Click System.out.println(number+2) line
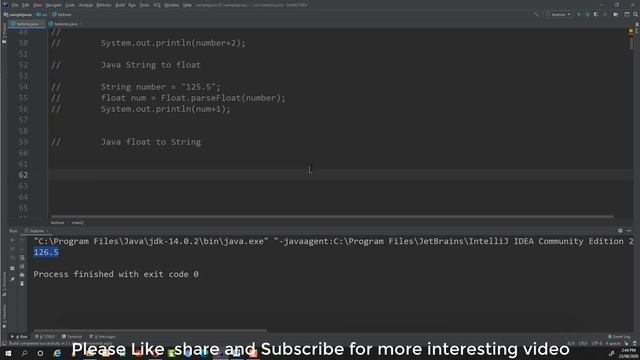The width and height of the screenshot is (640, 360). [x=173, y=43]
